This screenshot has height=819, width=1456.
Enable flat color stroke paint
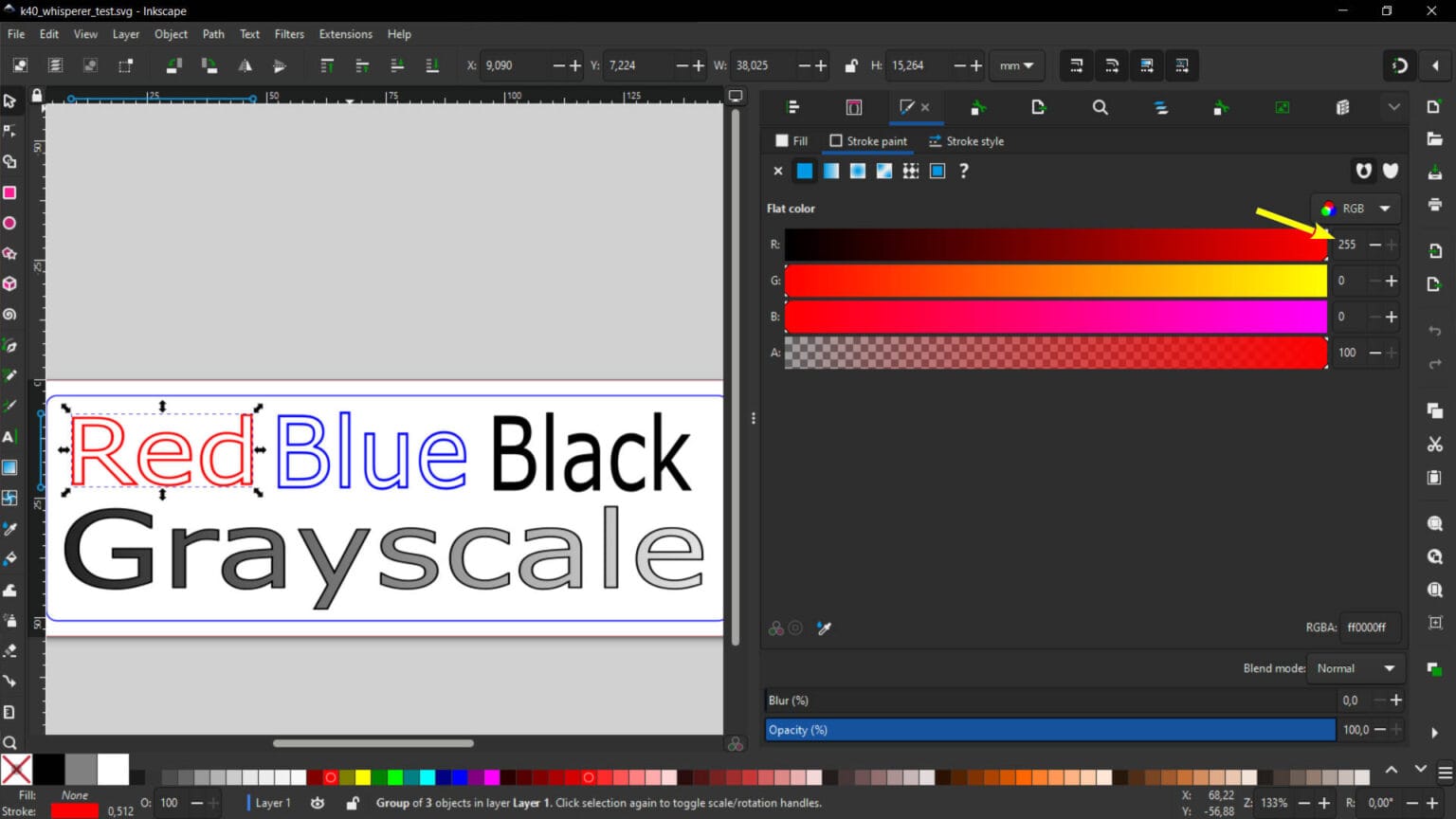click(804, 171)
